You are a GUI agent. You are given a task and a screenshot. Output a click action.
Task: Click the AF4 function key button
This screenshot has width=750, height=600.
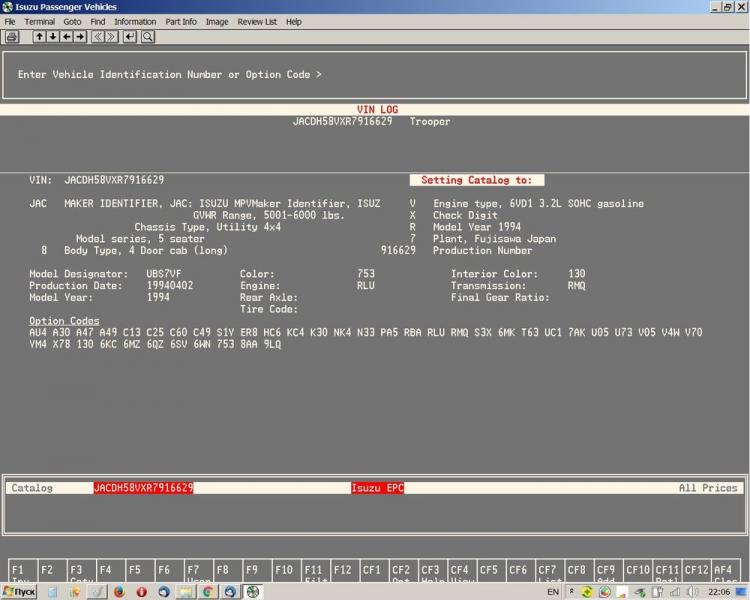pos(726,570)
